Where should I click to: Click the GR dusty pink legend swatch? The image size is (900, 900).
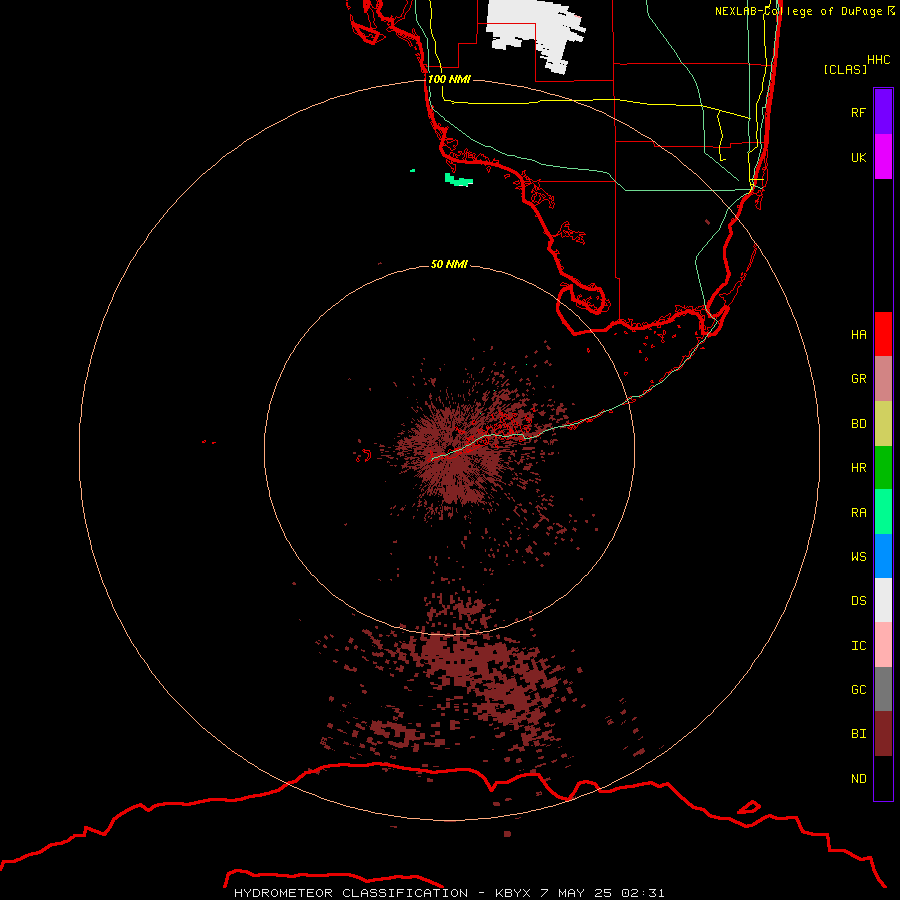click(883, 379)
